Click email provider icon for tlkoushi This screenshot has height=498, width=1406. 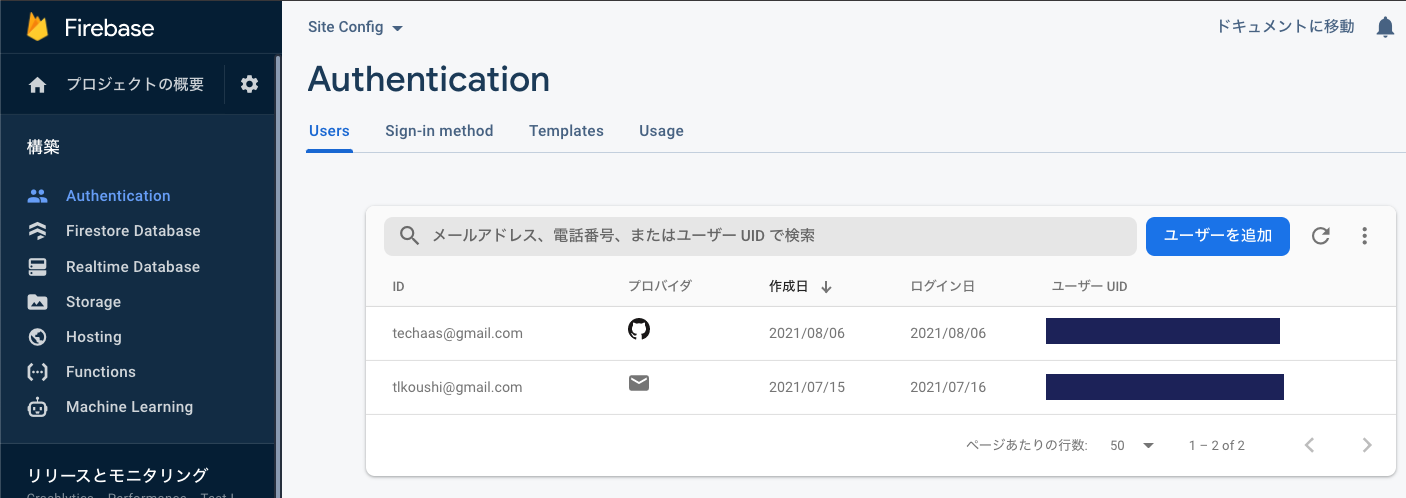[639, 383]
